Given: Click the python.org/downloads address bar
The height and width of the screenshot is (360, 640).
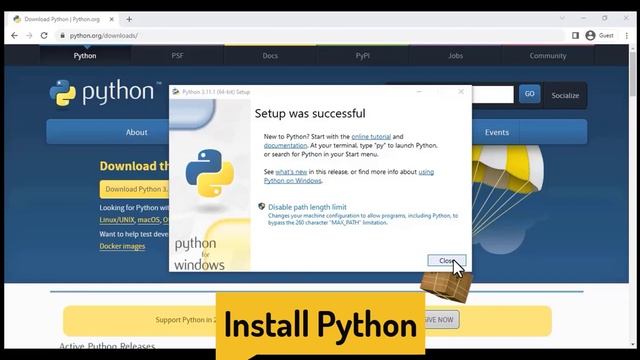Looking at the screenshot, I should (310, 36).
